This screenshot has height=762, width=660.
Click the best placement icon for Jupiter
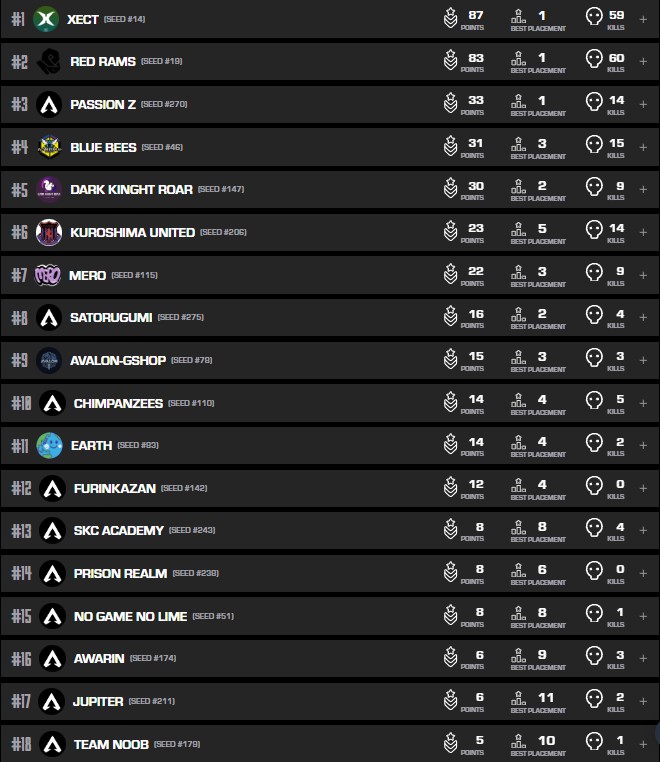point(518,700)
